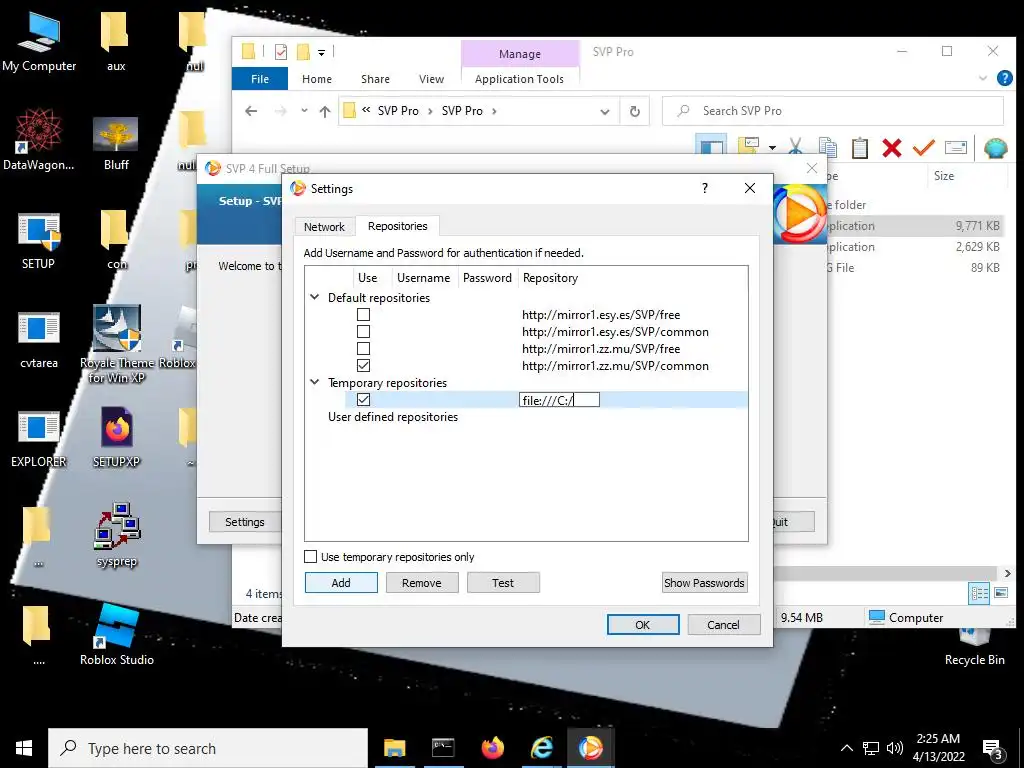
Task: Open the Explorer Share tab
Action: pyautogui.click(x=376, y=79)
